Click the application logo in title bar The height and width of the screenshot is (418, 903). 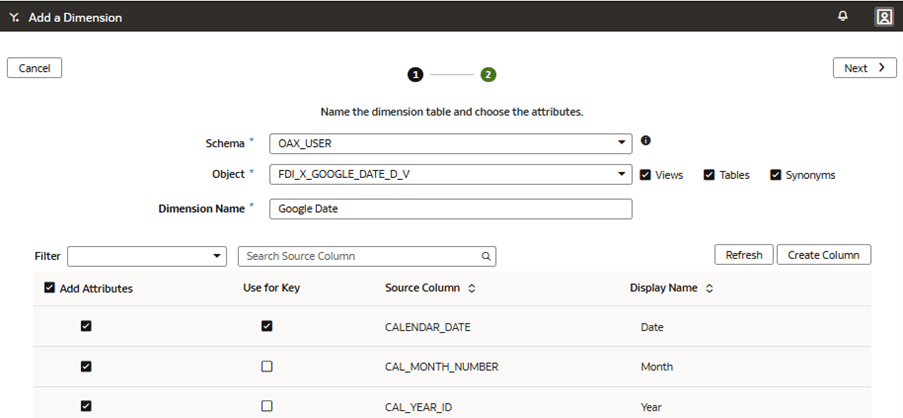tap(14, 17)
